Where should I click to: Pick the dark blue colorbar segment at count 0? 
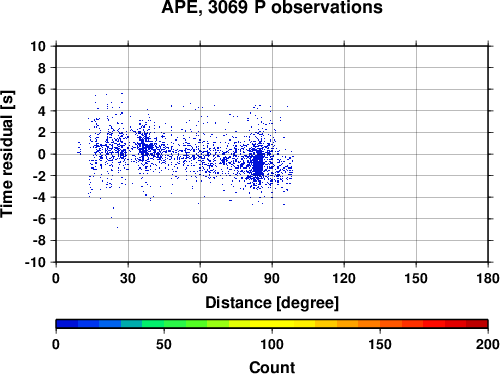click(67, 324)
